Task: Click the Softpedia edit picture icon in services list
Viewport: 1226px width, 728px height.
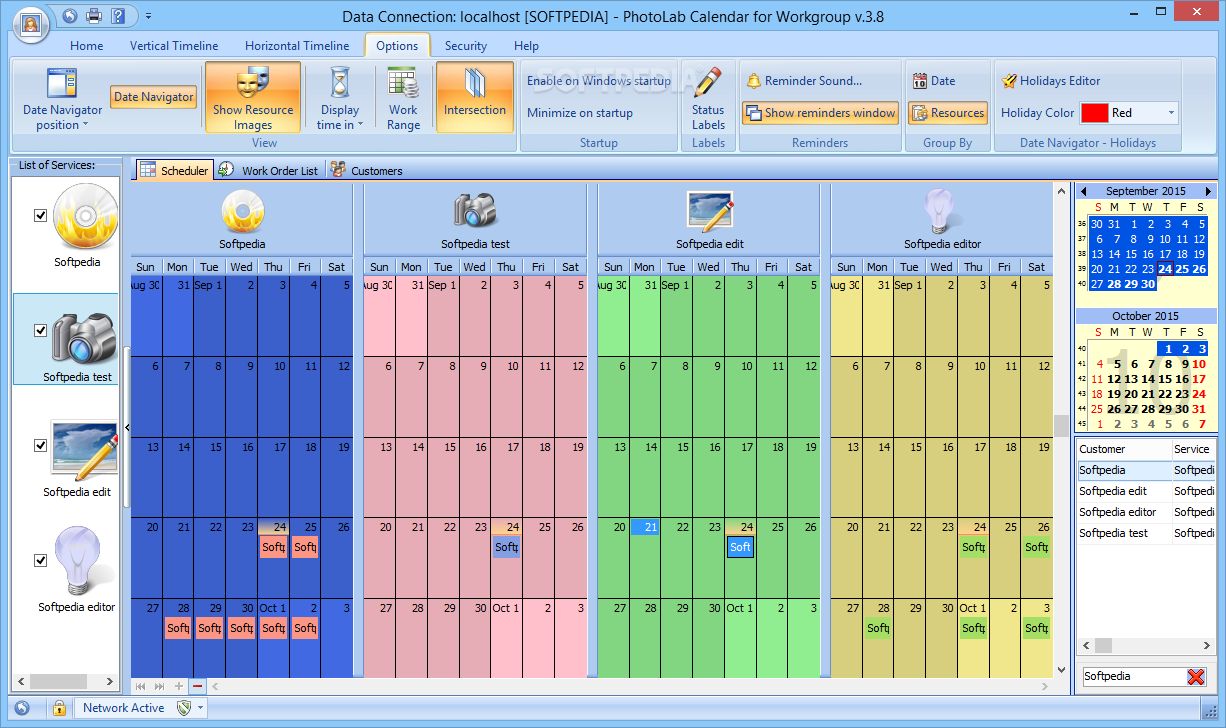Action: [85, 451]
